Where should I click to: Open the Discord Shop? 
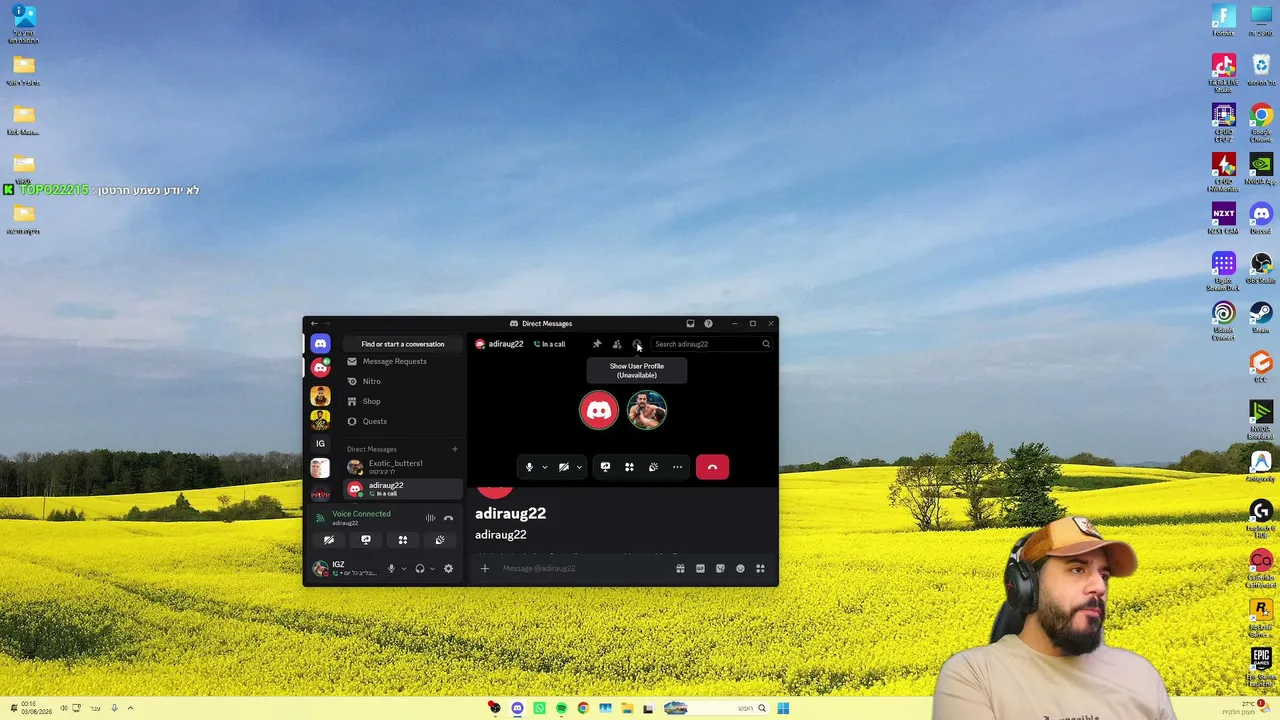(x=403, y=401)
